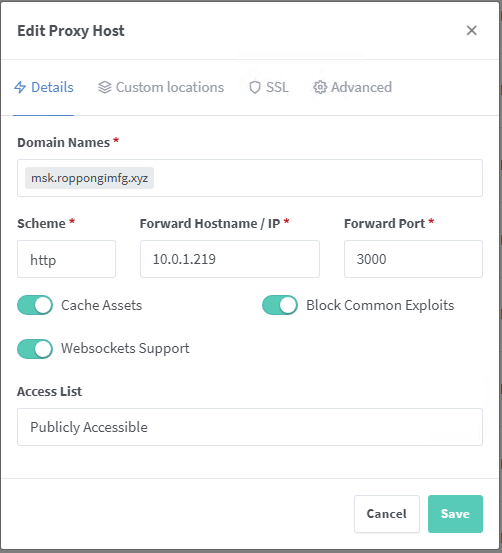Viewport: 502px width, 553px height.
Task: Disable the Cache Assets toggle
Action: click(x=35, y=305)
